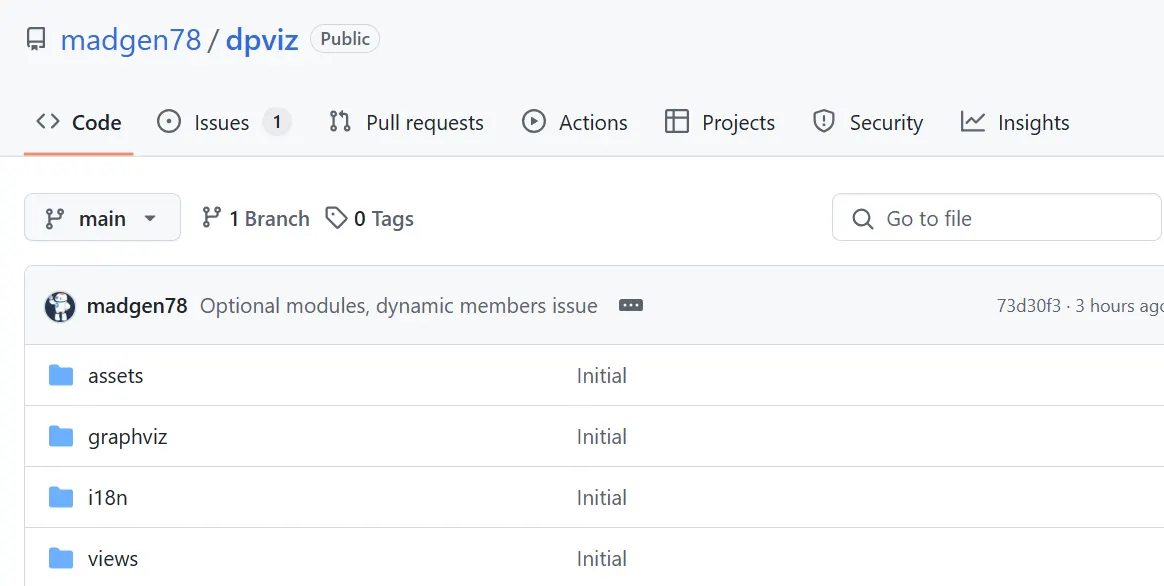Screen dimensions: 1164x586
Task: Open the main branch dropdown
Action: (x=102, y=218)
